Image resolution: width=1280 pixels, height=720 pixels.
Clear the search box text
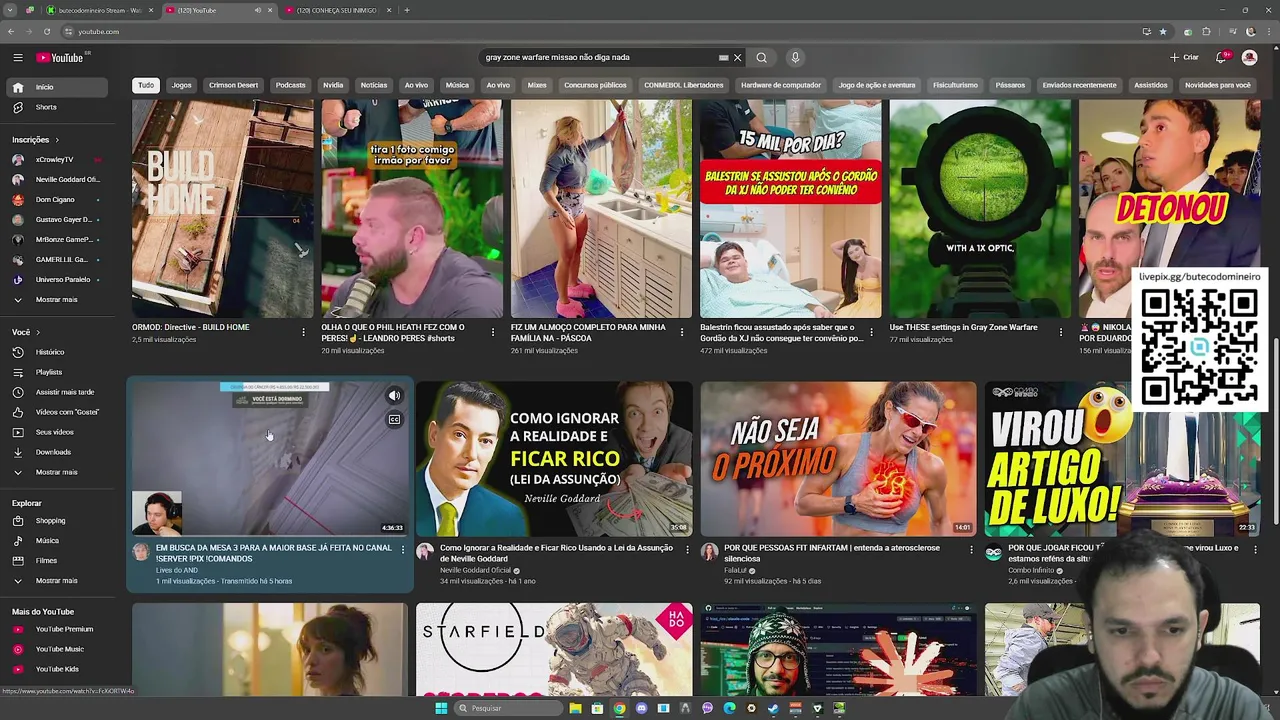[x=738, y=57]
